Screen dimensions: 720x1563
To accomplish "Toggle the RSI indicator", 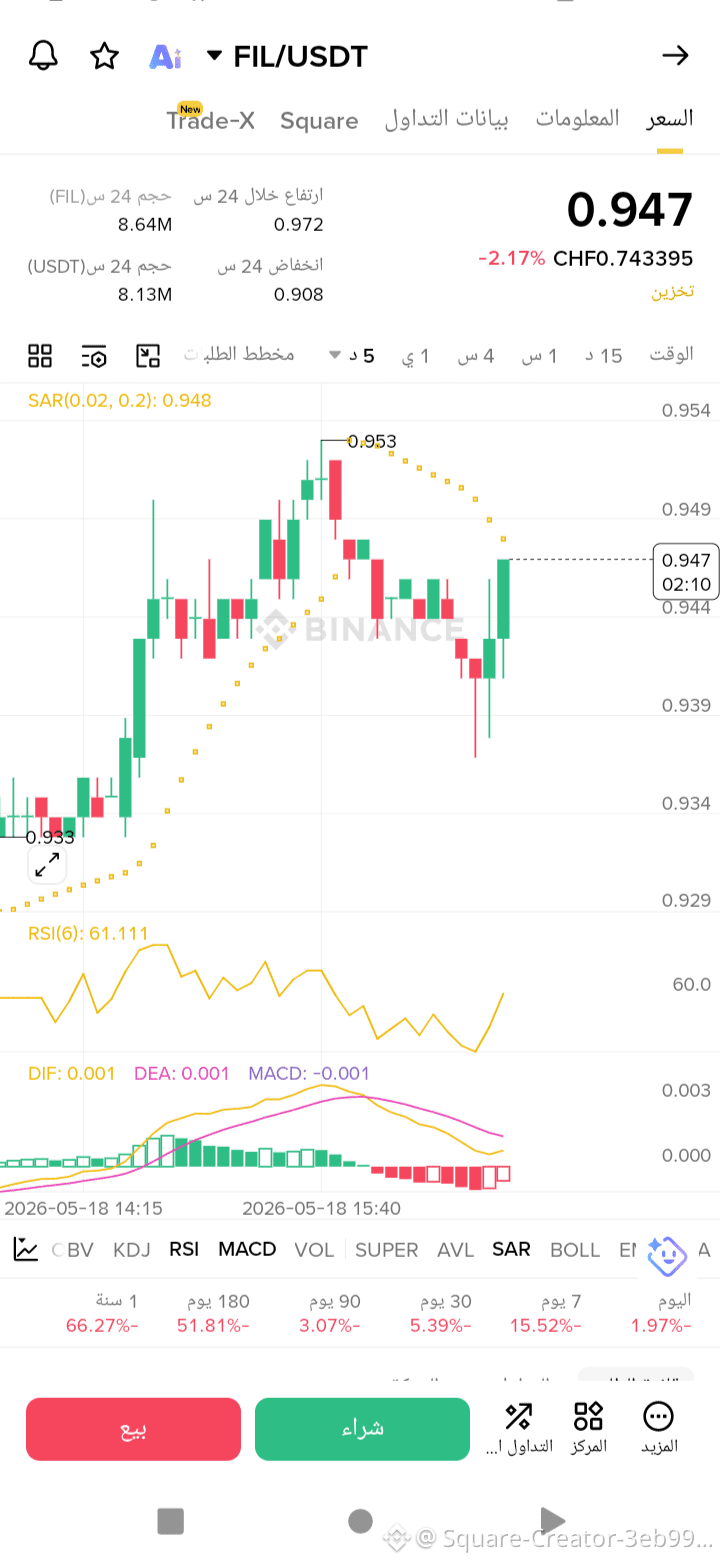I will (184, 1249).
